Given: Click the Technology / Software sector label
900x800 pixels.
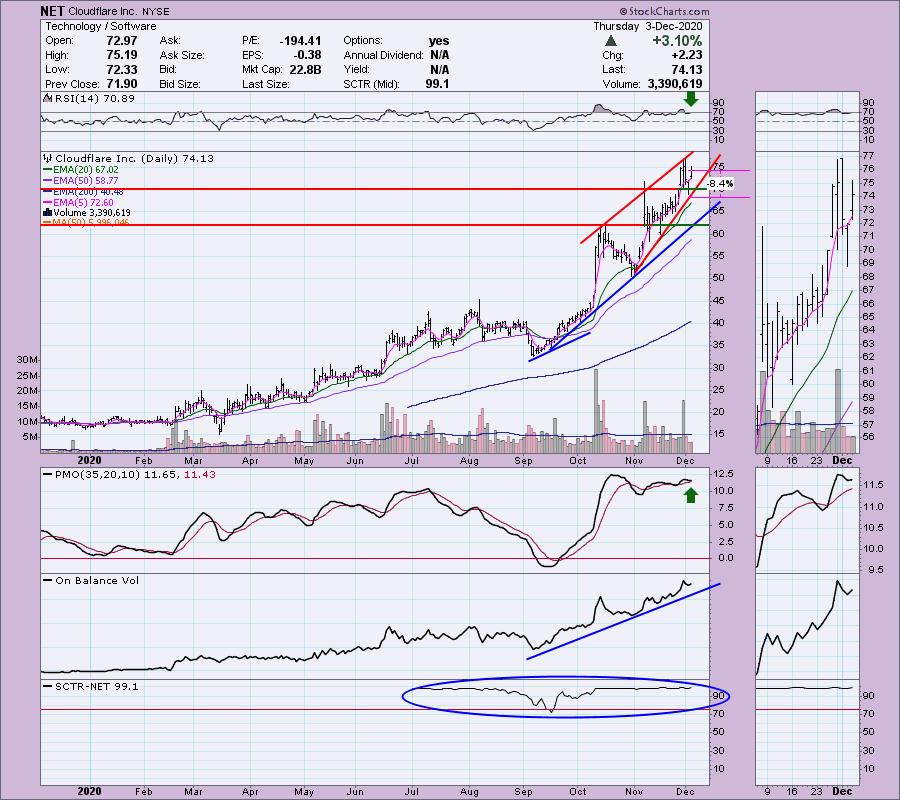Looking at the screenshot, I should click(101, 26).
